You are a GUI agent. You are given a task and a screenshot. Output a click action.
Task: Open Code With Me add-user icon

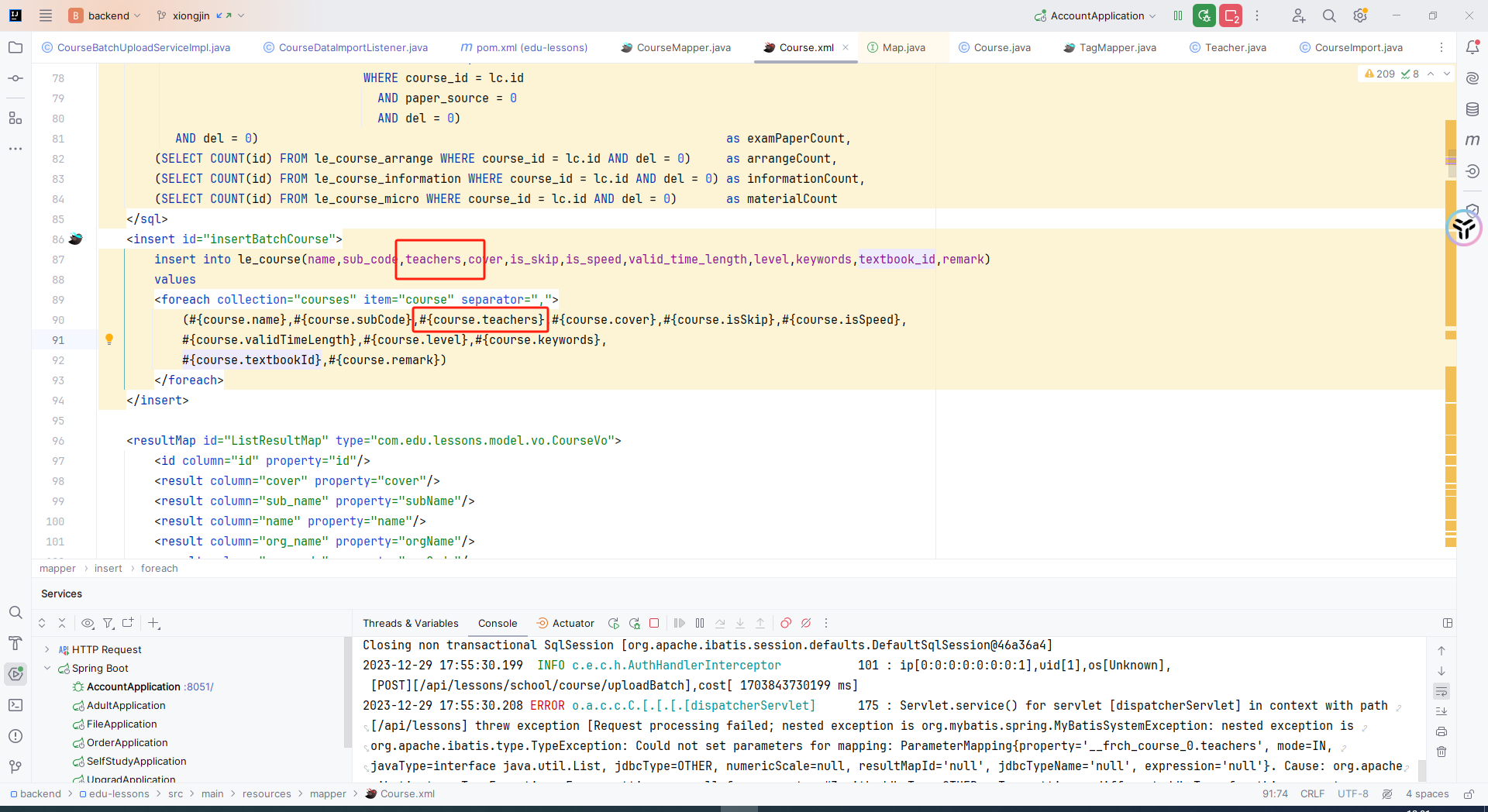(x=1298, y=15)
